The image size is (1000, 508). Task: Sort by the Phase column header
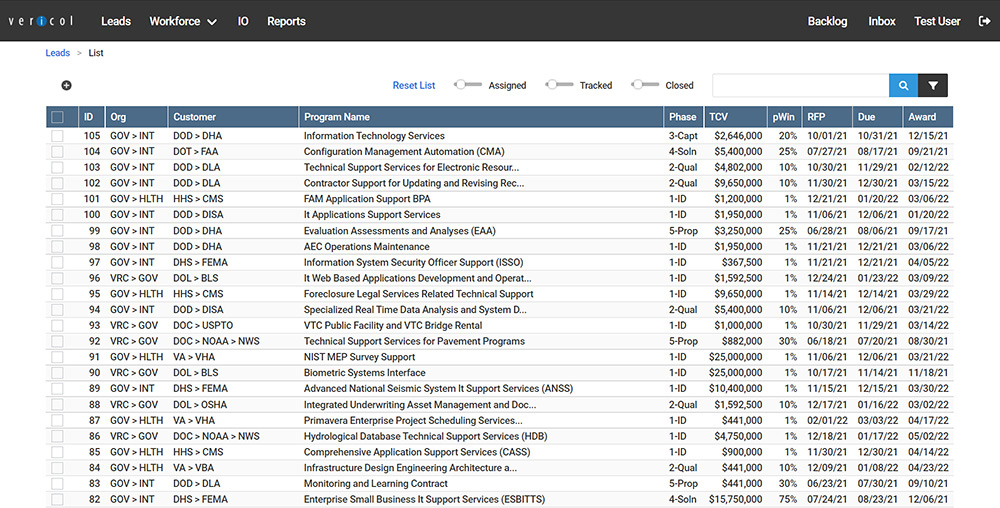(x=683, y=117)
